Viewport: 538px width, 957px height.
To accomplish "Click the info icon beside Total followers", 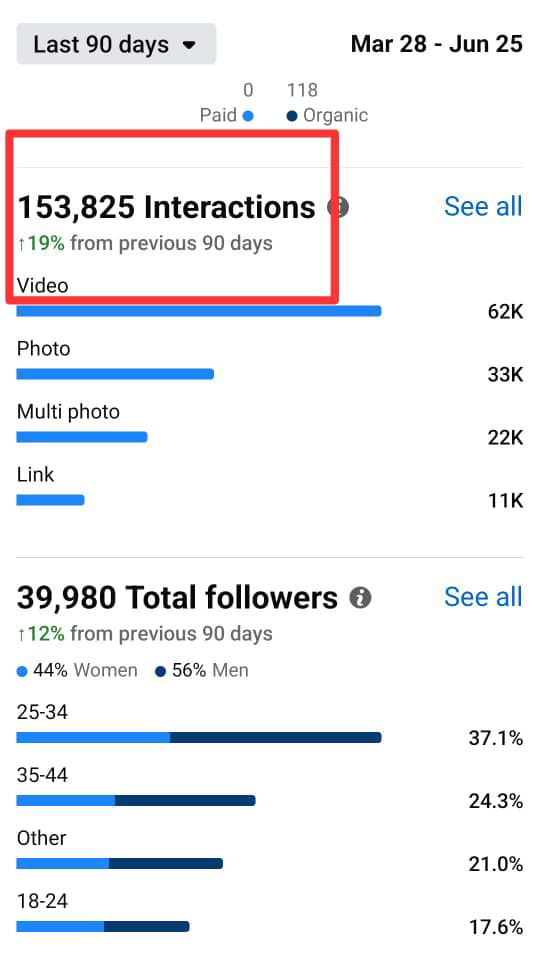I will (360, 598).
